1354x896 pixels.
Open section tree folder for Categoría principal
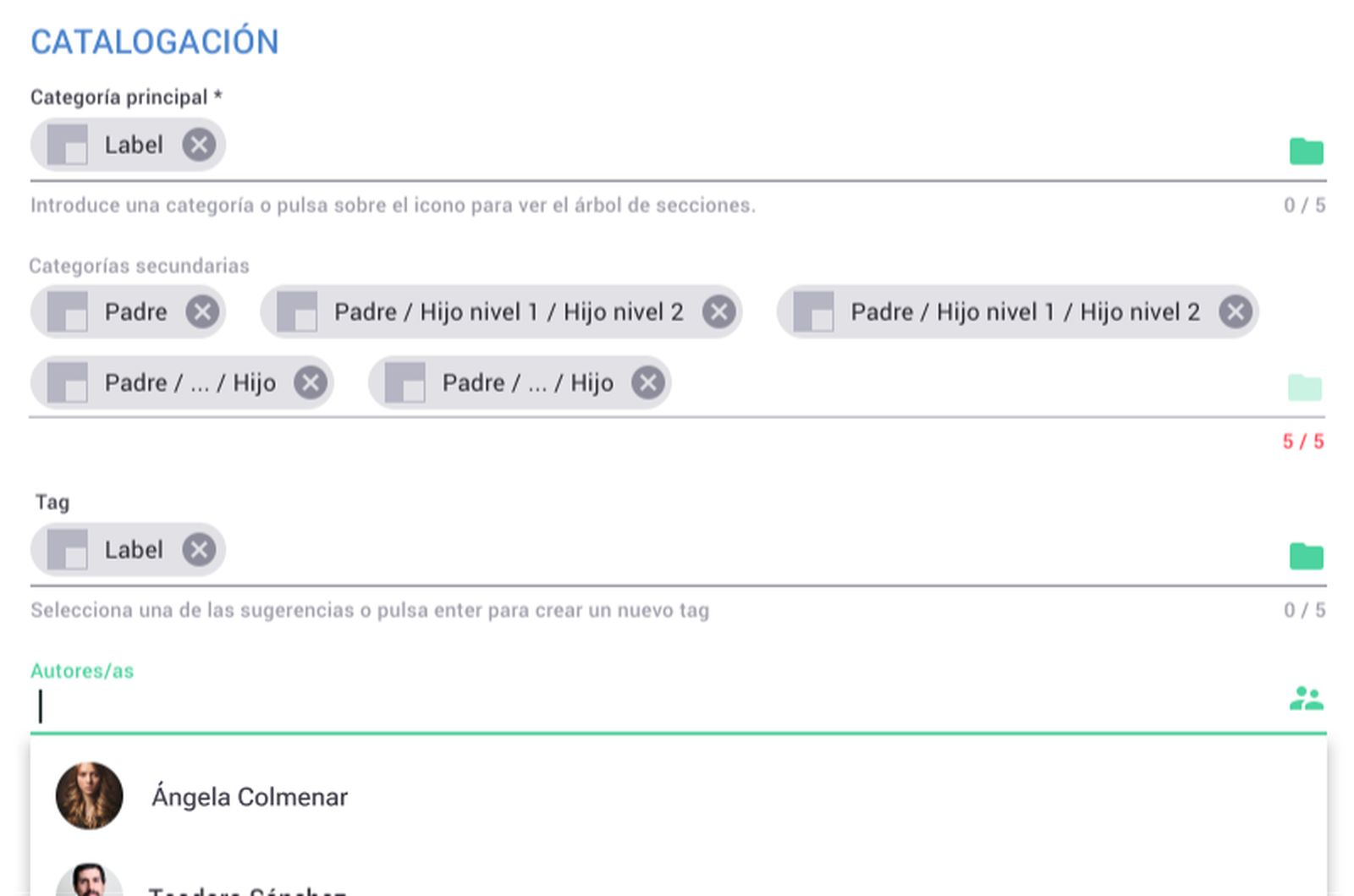pos(1306,151)
